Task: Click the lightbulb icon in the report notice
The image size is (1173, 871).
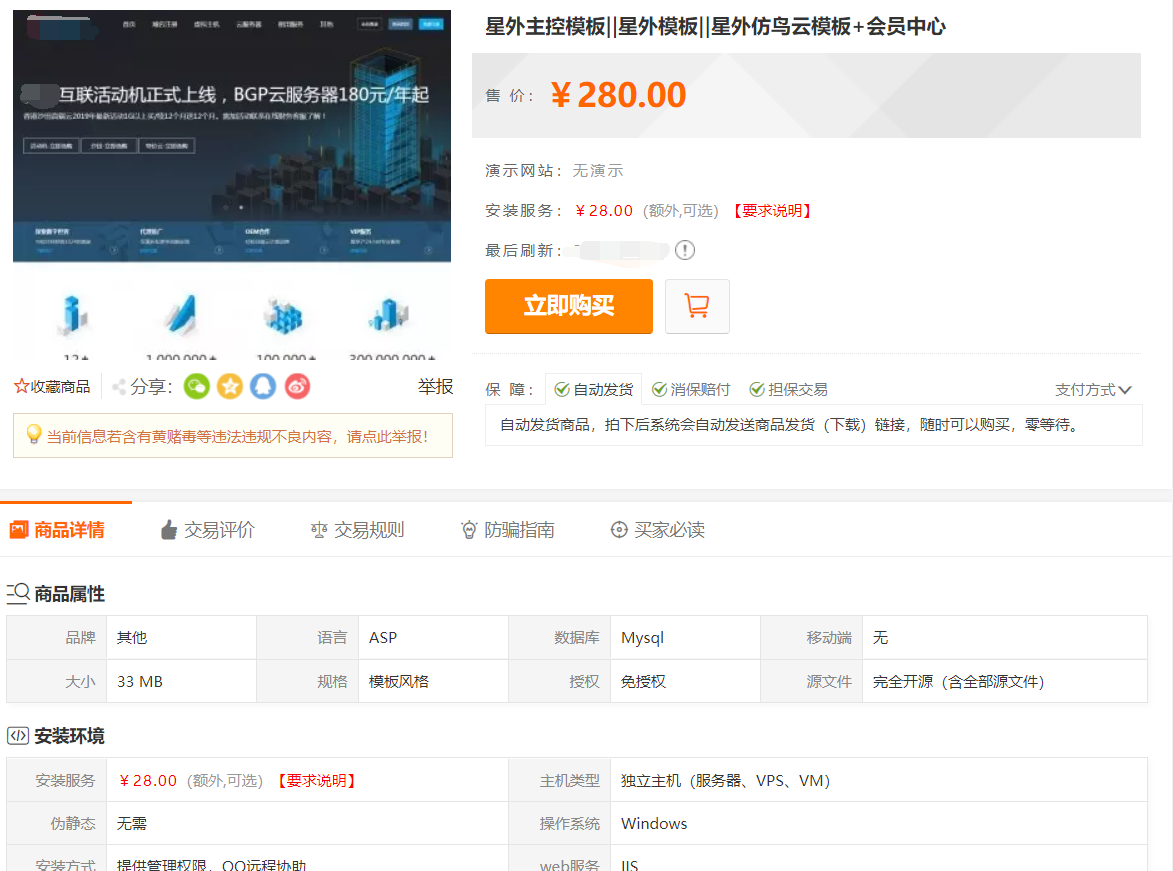Action: pos(33,435)
